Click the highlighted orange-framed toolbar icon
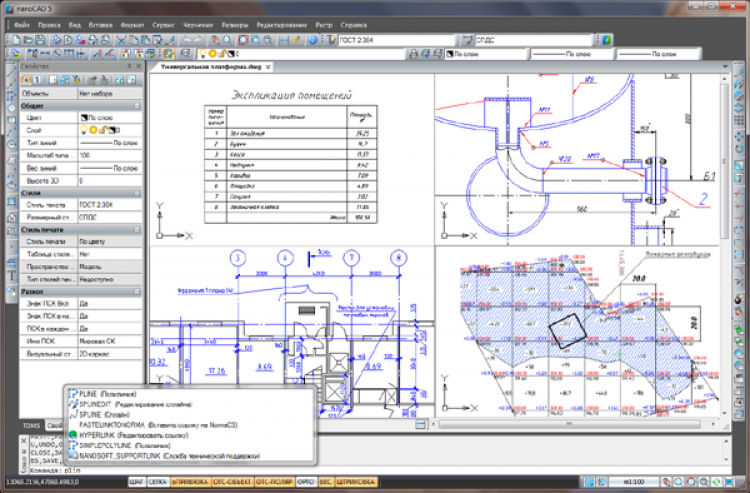750x493 pixels. pos(168,54)
